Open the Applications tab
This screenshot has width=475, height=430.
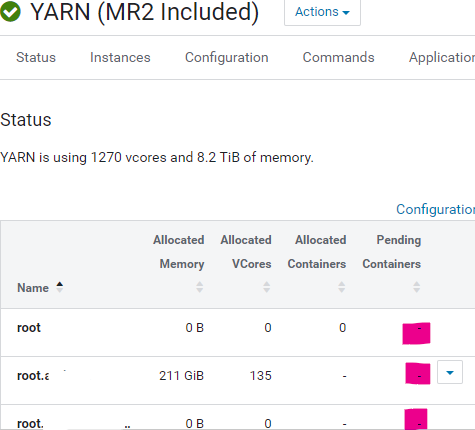(x=442, y=58)
